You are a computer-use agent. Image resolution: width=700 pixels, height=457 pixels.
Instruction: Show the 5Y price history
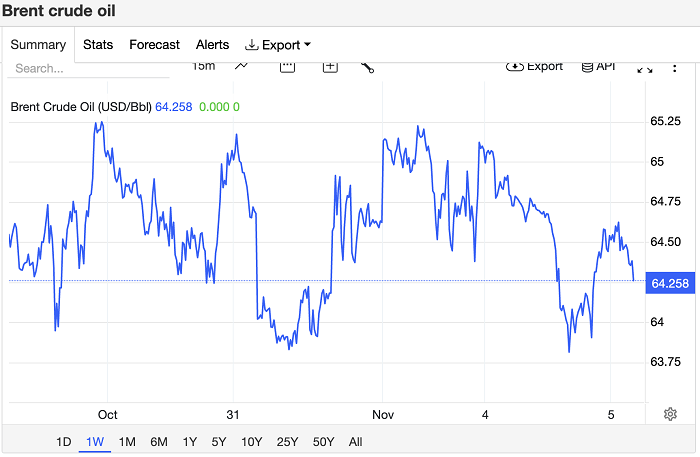(x=219, y=442)
